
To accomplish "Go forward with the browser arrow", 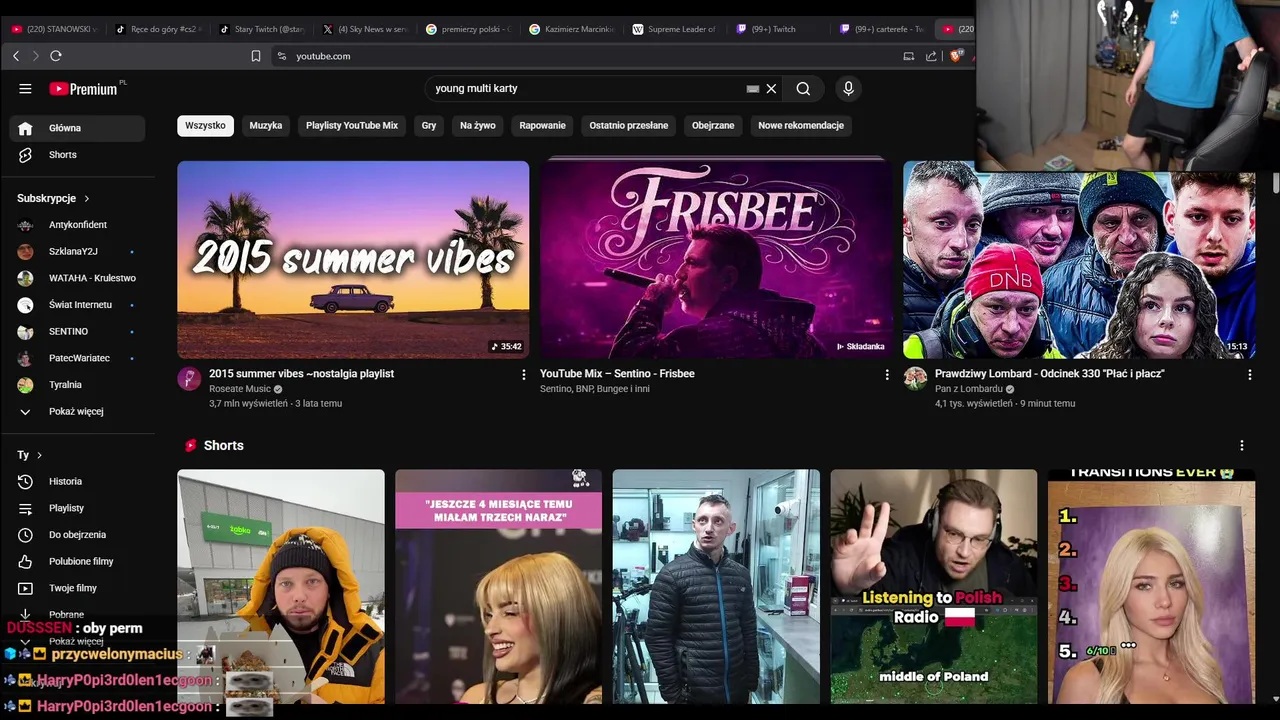I will tap(36, 56).
